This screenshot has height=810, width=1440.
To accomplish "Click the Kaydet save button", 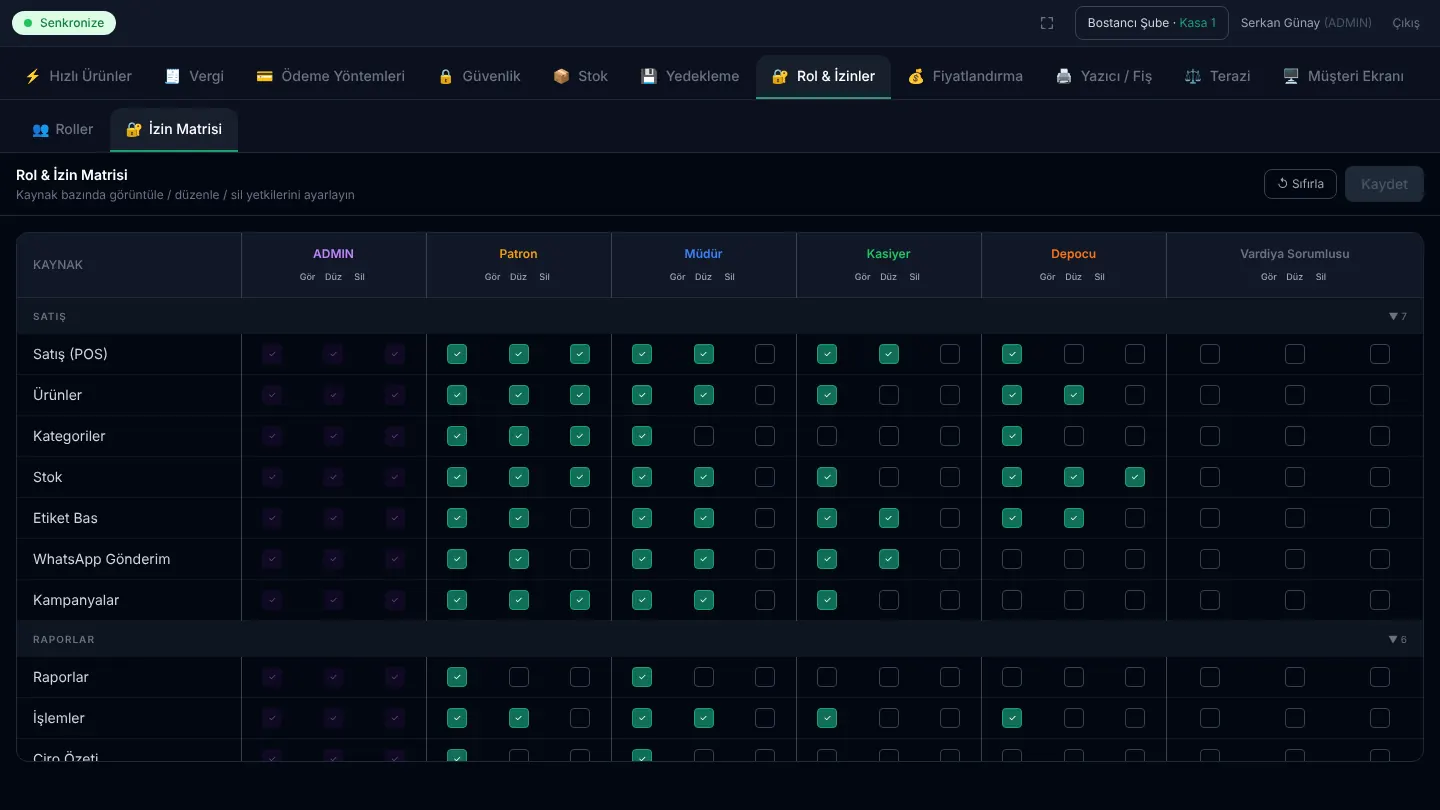I will pyautogui.click(x=1384, y=184).
